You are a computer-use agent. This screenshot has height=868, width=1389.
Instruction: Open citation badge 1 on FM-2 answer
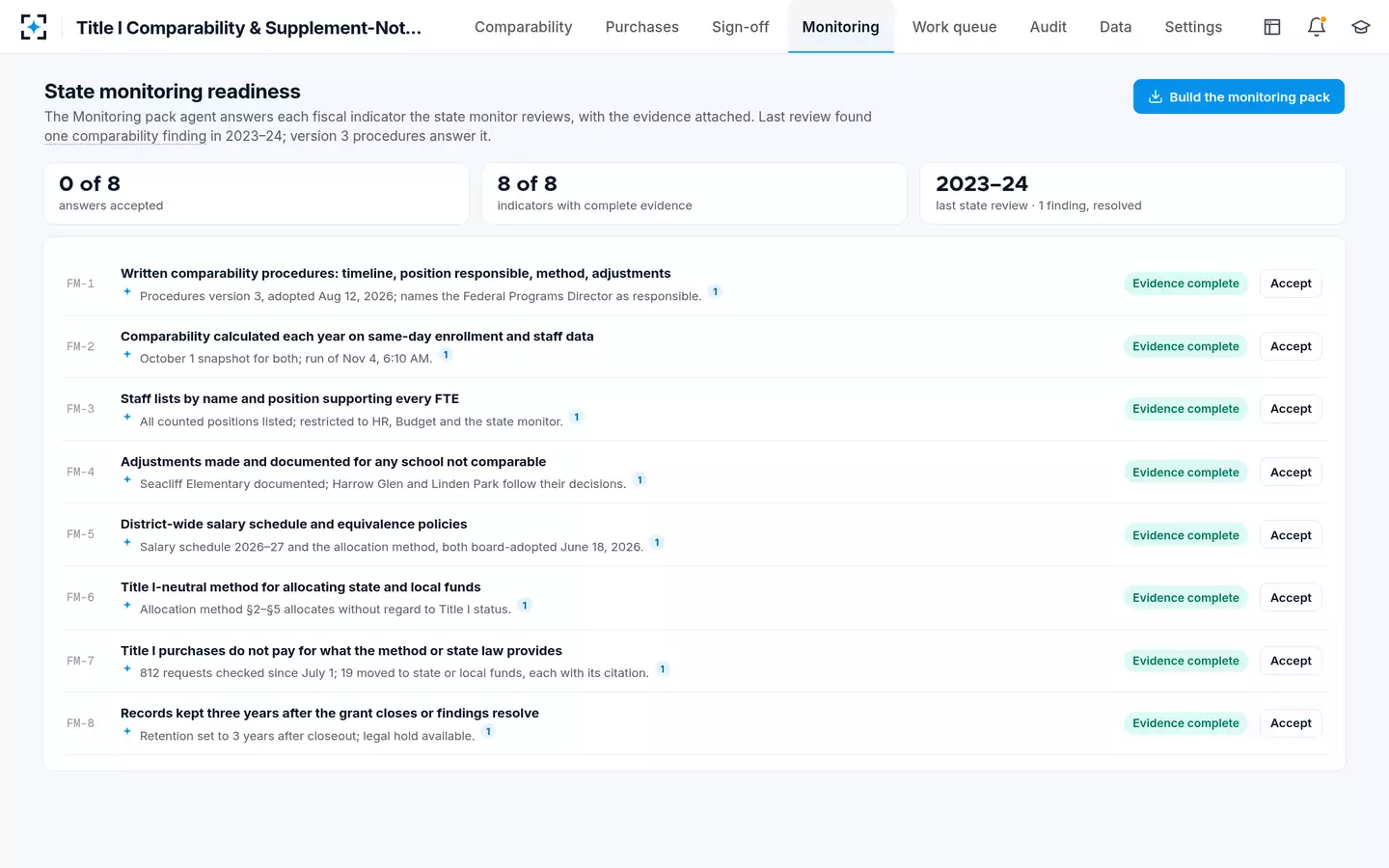446,355
